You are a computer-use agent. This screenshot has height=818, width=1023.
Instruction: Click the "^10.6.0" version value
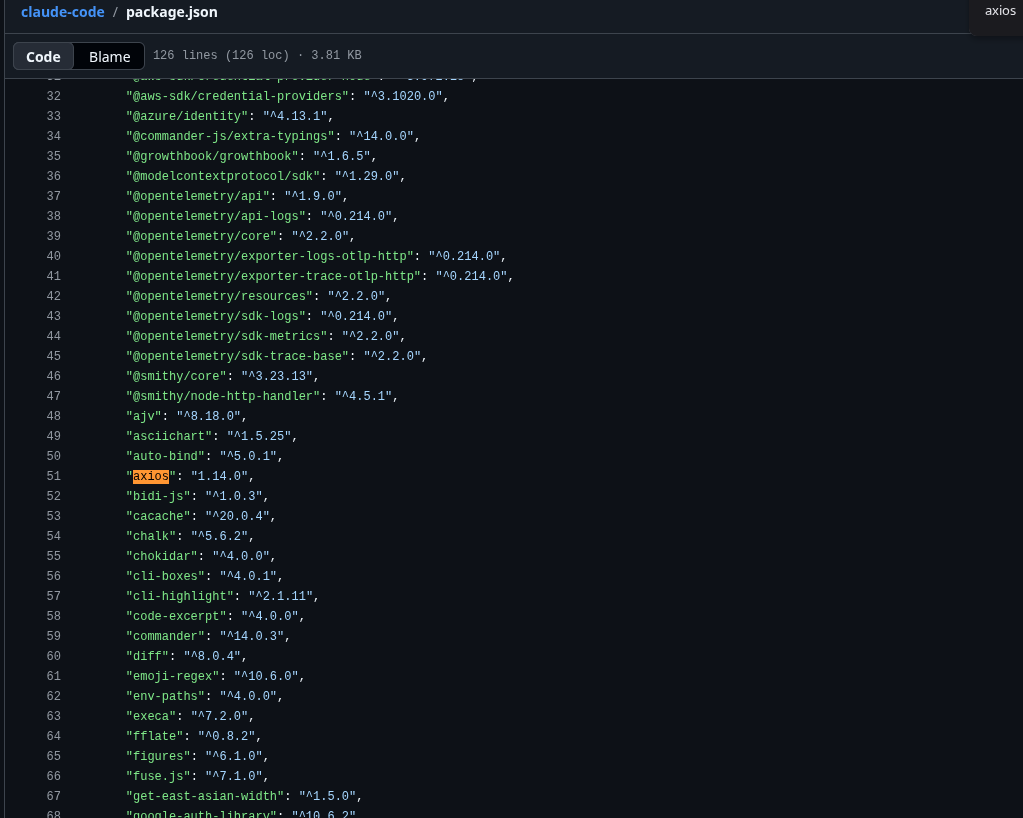click(266, 676)
